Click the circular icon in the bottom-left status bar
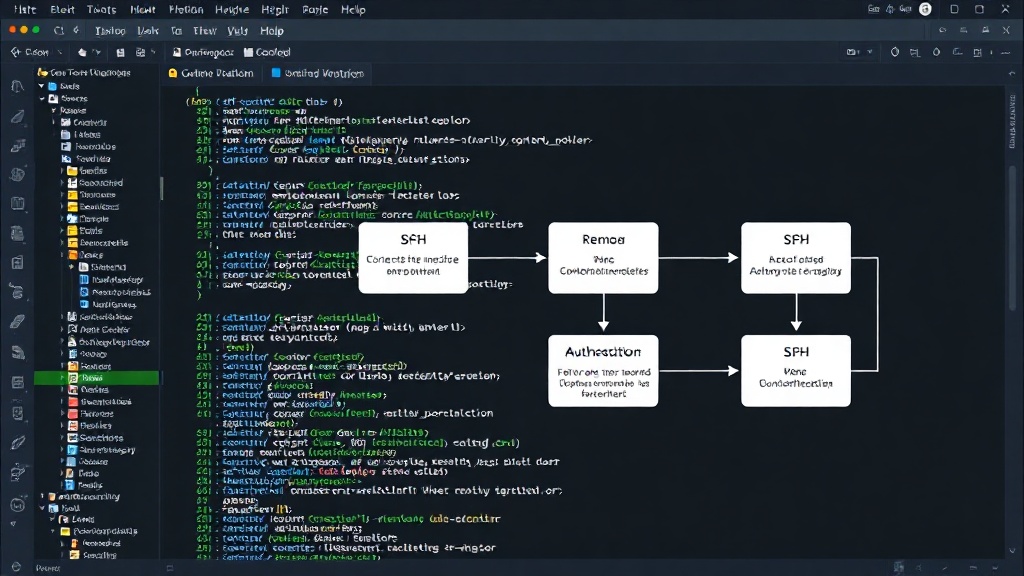The height and width of the screenshot is (576, 1024). [x=16, y=568]
